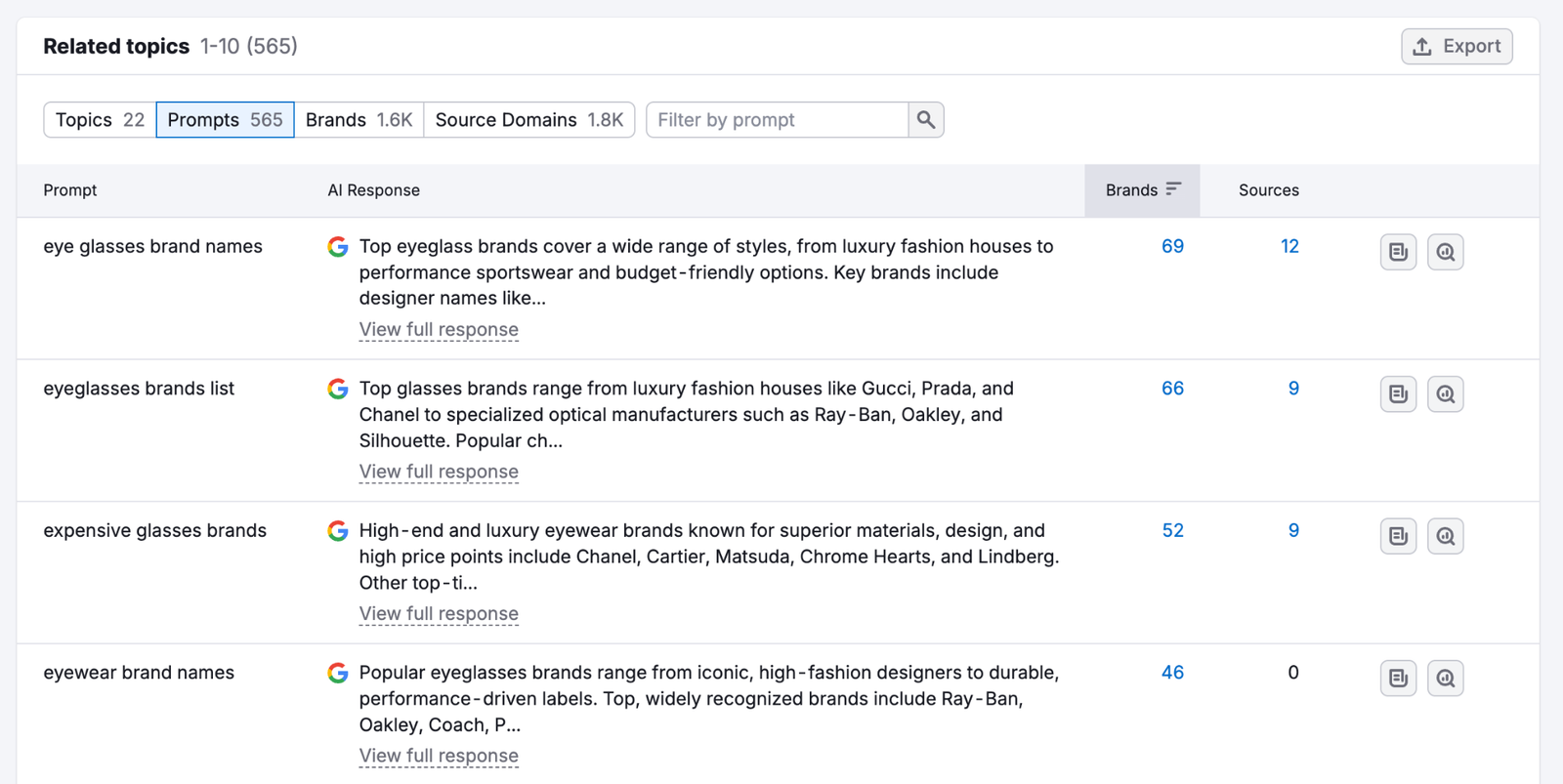The height and width of the screenshot is (784, 1563).
Task: Sort by the Brands column header
Action: pos(1142,190)
